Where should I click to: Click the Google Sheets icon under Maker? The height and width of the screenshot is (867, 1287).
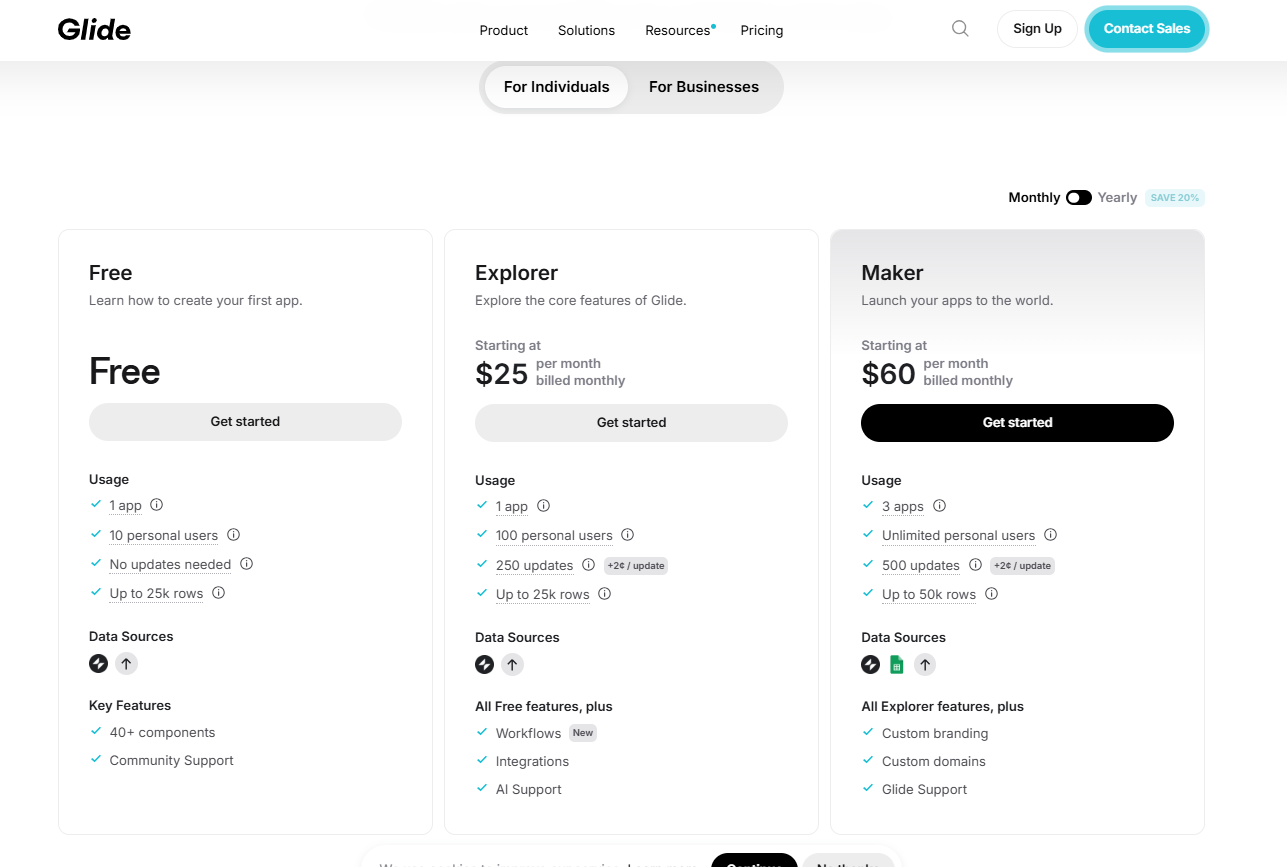tap(897, 664)
